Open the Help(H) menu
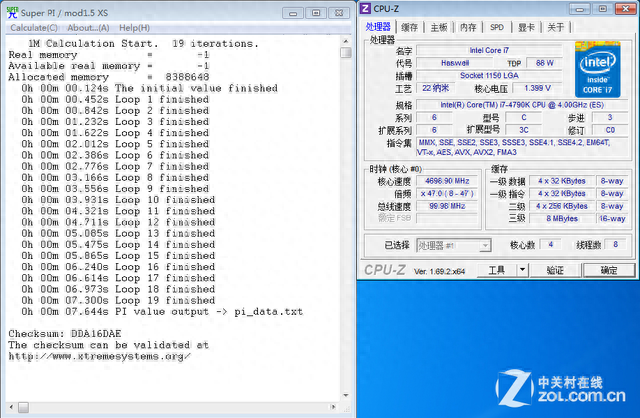Viewport: 640px width, 418px height. click(134, 28)
